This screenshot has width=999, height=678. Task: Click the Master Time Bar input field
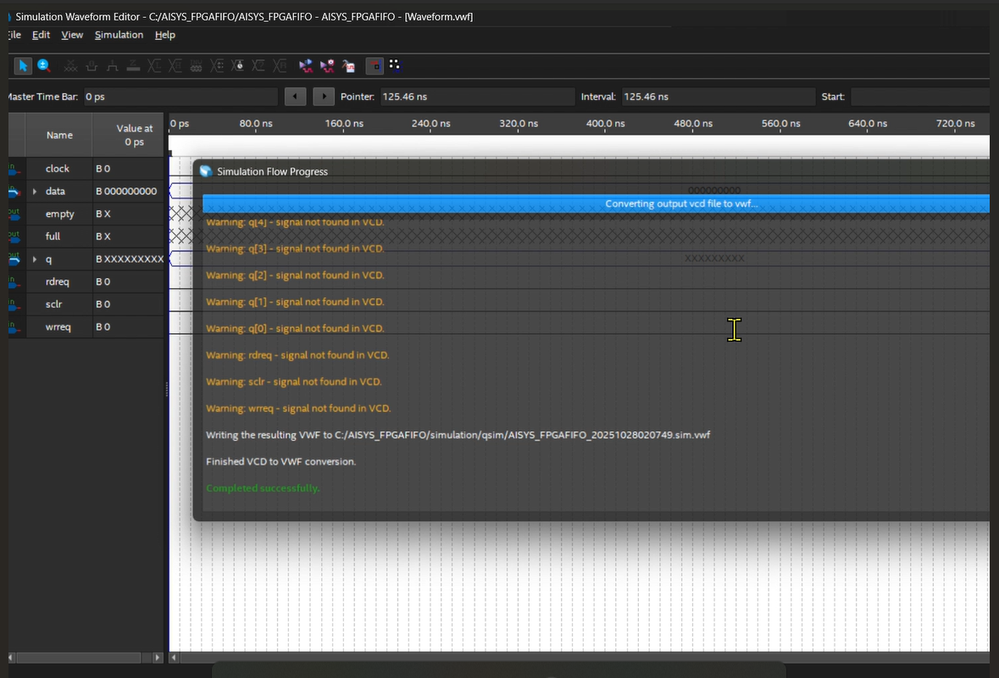point(180,97)
